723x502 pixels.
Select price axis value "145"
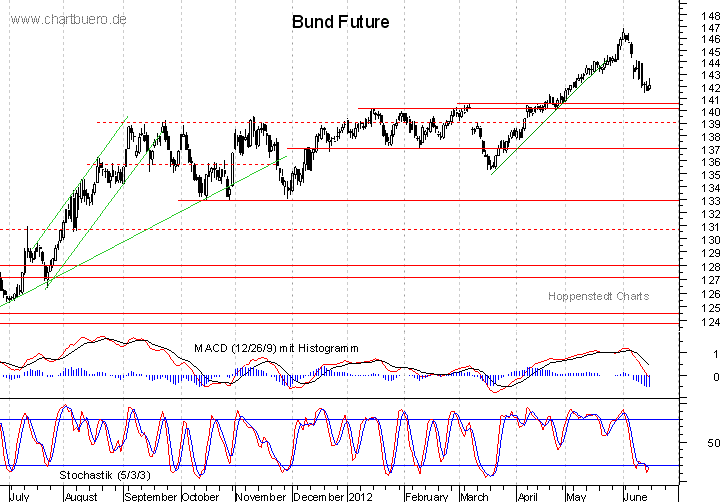pos(710,52)
